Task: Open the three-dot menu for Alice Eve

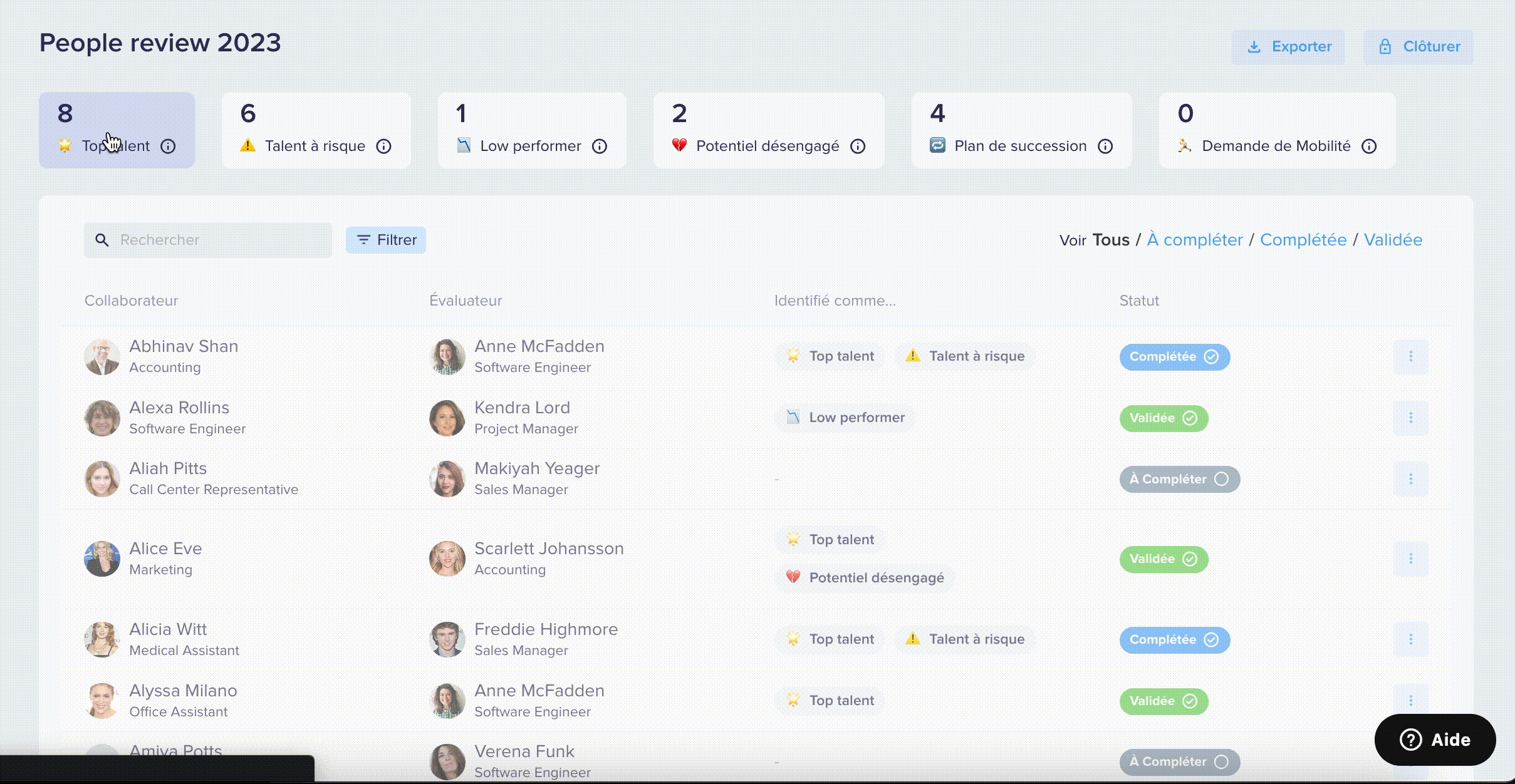Action: 1411,559
